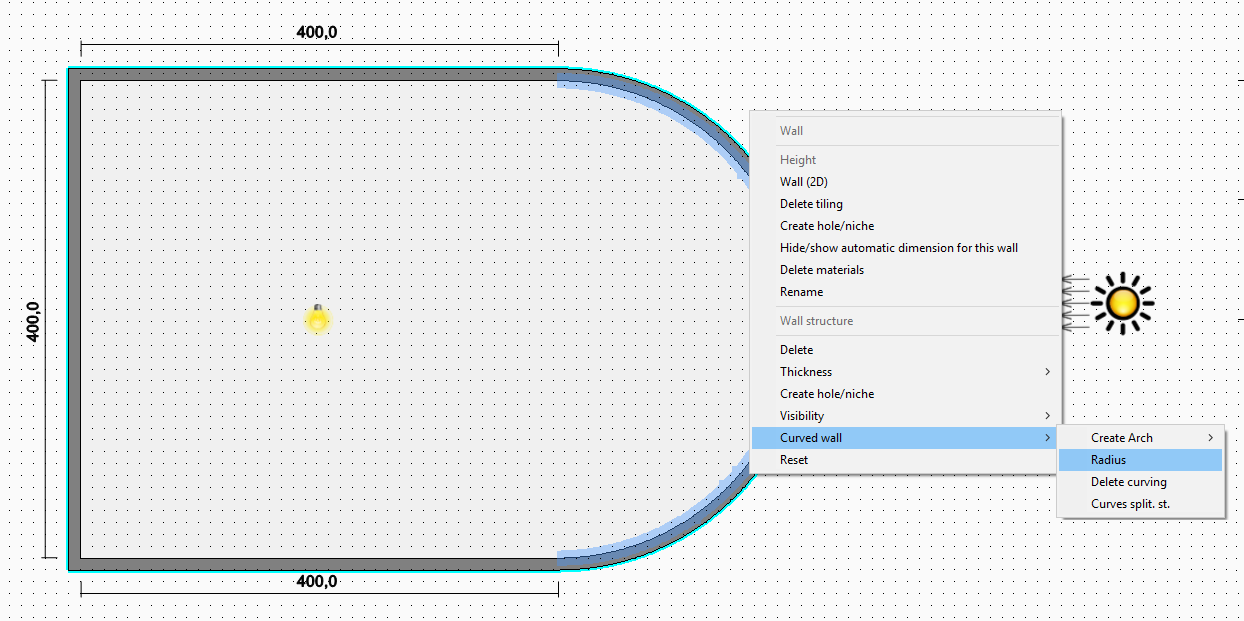Expand the Create Arch submenu arrow
The image size is (1244, 621).
click(1211, 438)
